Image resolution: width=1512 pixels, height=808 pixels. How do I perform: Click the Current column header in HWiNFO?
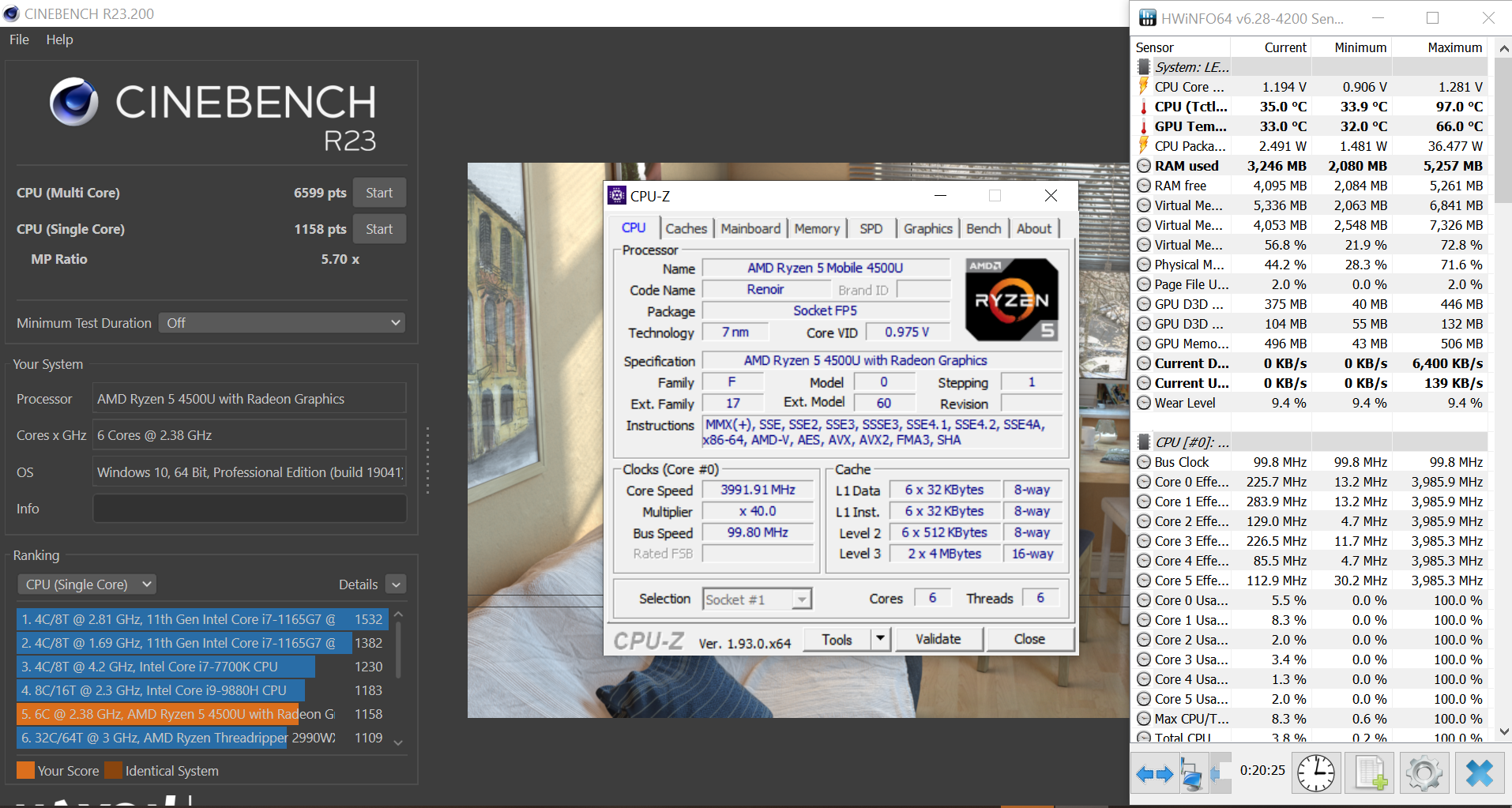tap(1270, 47)
